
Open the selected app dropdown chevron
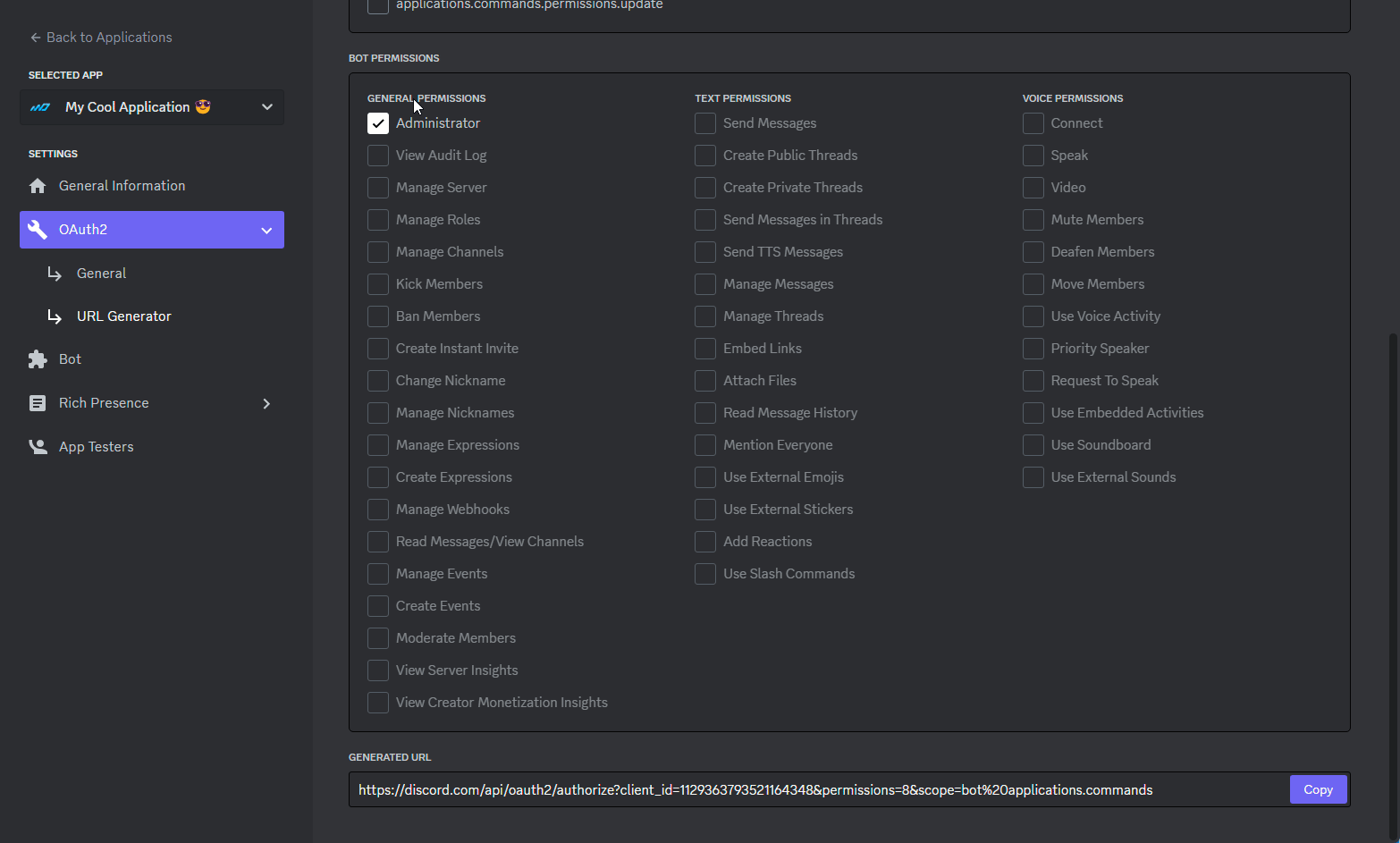tap(267, 107)
